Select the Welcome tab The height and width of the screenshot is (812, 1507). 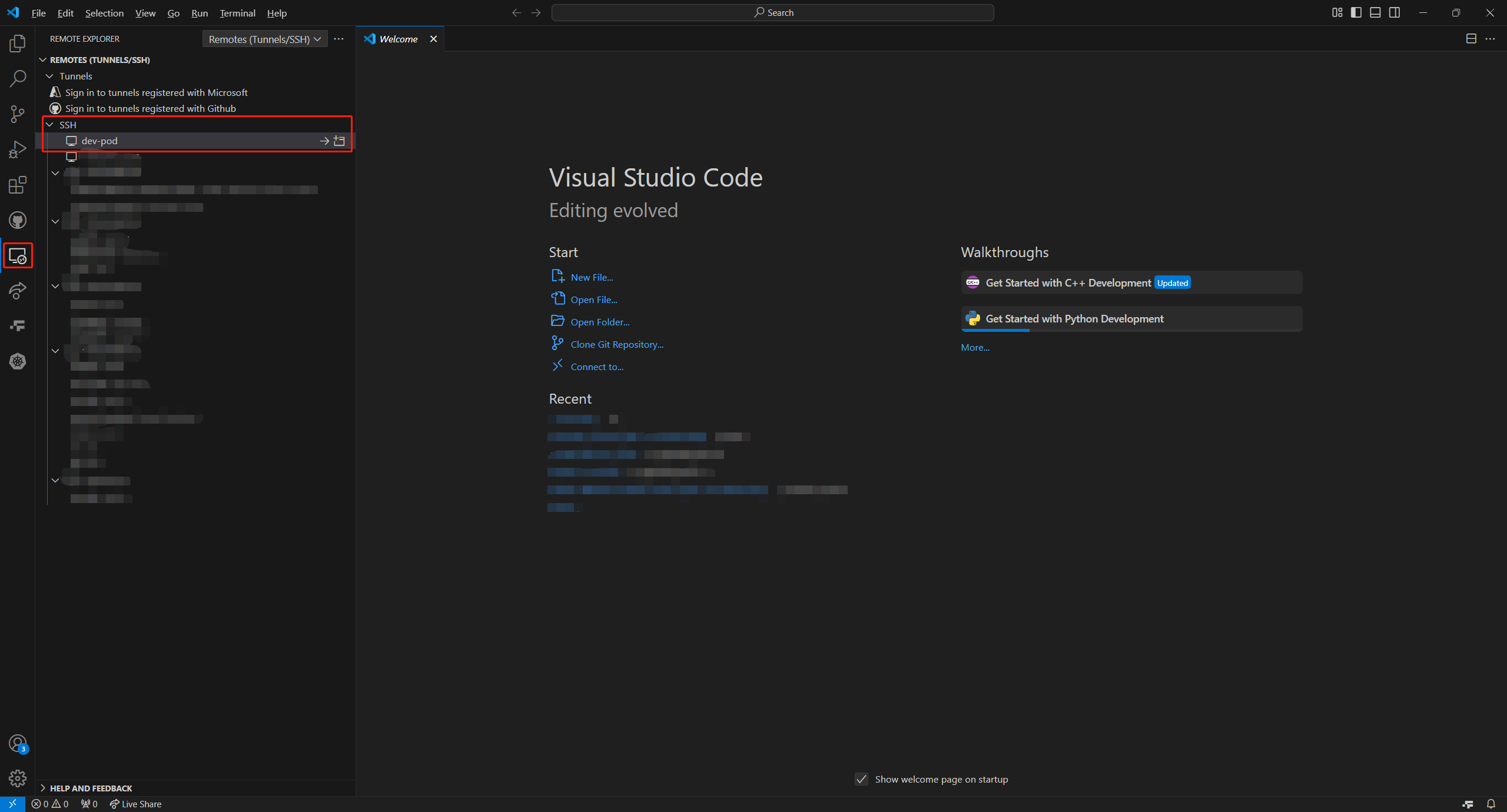(398, 39)
